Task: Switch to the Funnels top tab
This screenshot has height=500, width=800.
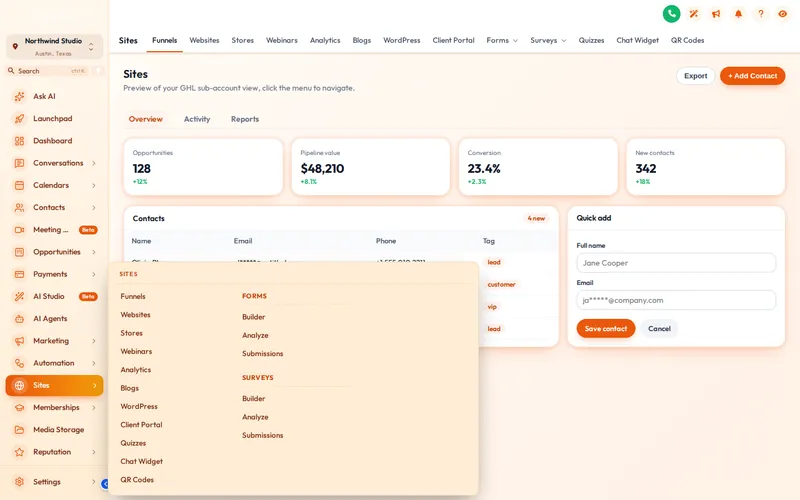Action: (x=164, y=40)
